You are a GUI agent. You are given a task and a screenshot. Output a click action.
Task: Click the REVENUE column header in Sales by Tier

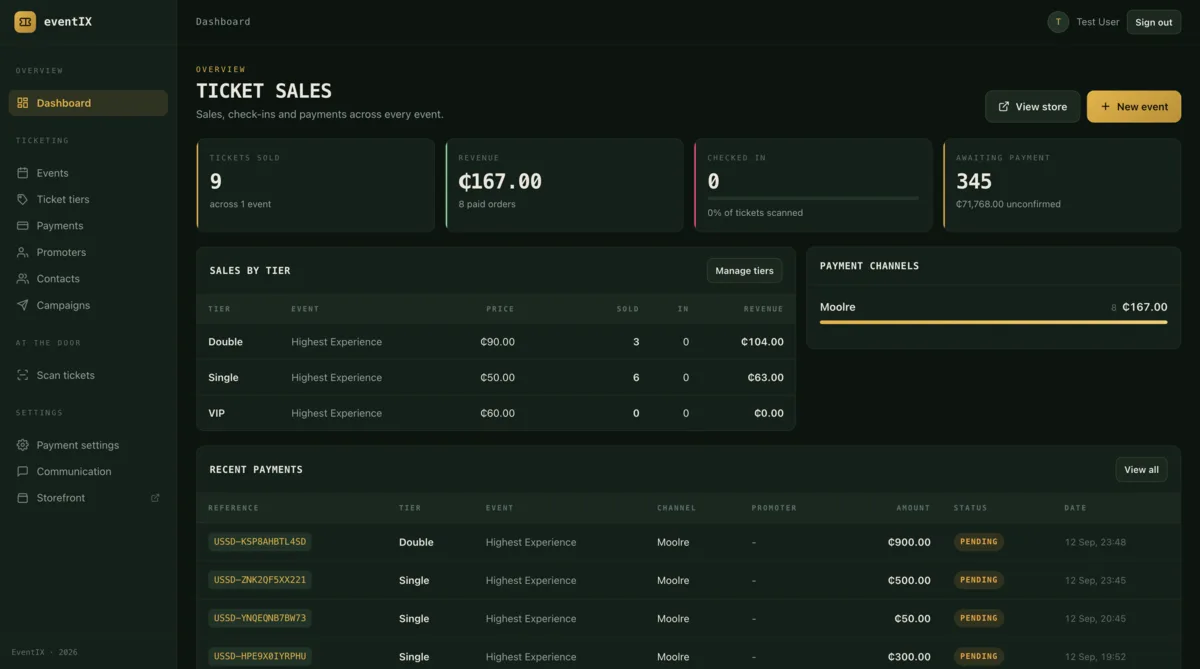tap(763, 309)
